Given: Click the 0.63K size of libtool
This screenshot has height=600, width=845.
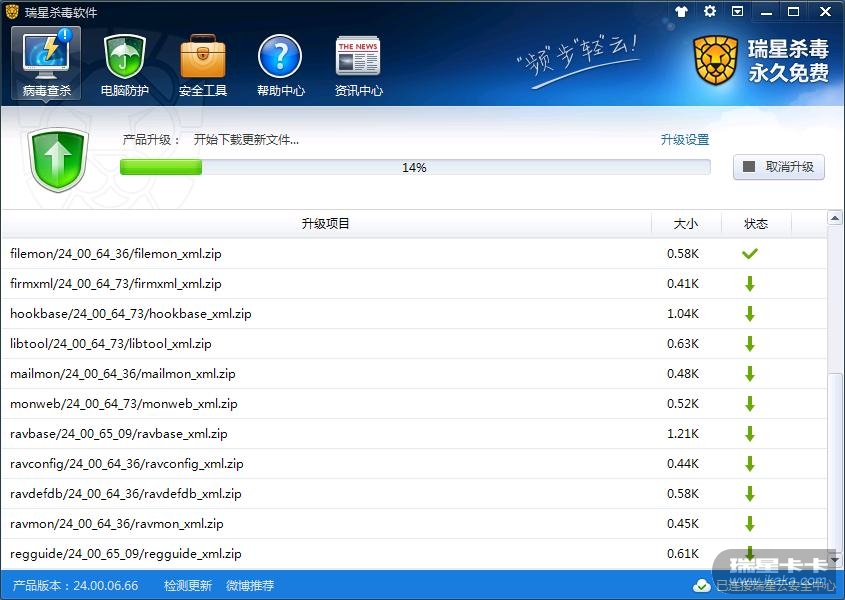Looking at the screenshot, I should [x=683, y=343].
